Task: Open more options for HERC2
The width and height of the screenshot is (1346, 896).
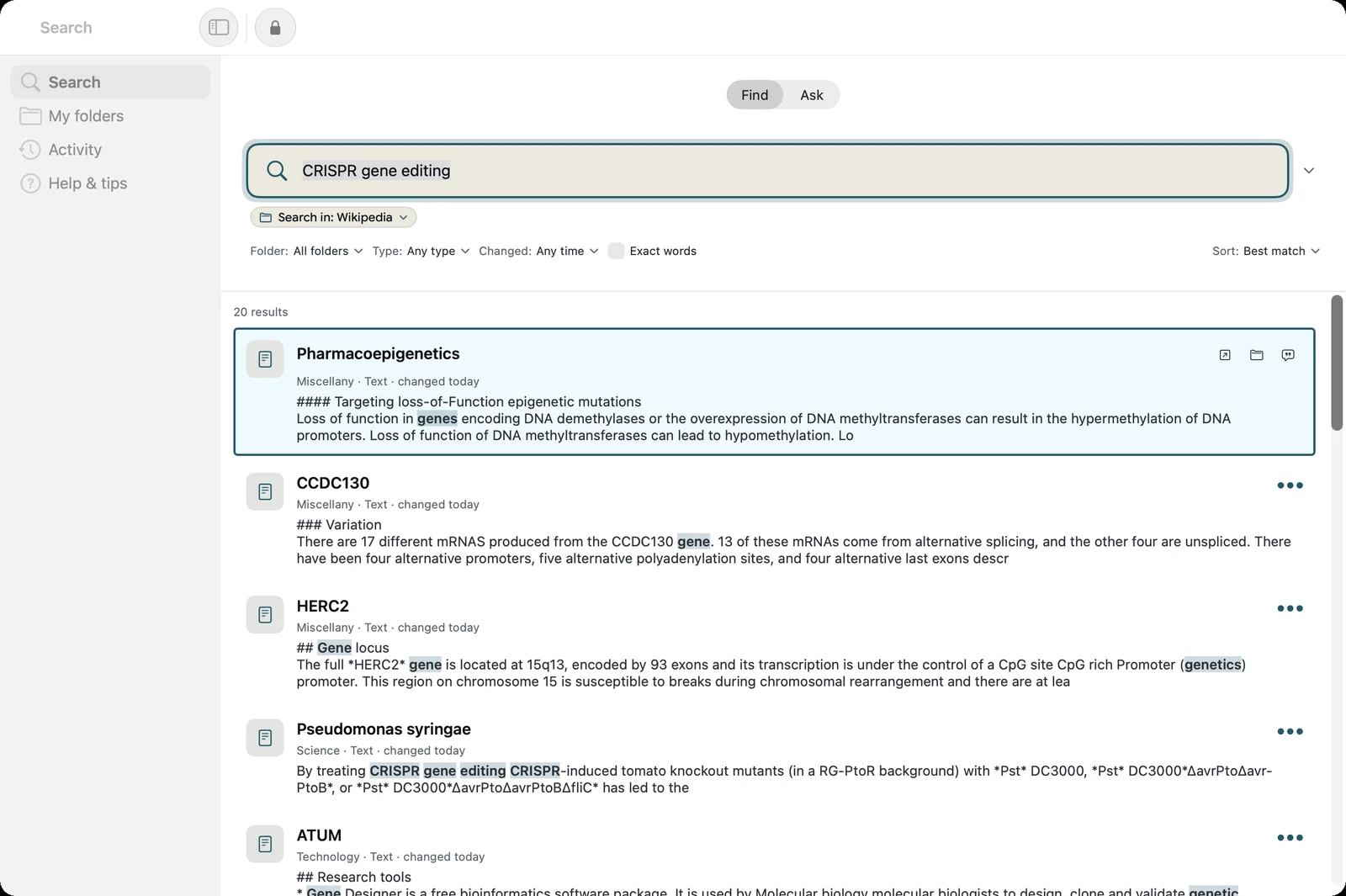Action: tap(1290, 608)
